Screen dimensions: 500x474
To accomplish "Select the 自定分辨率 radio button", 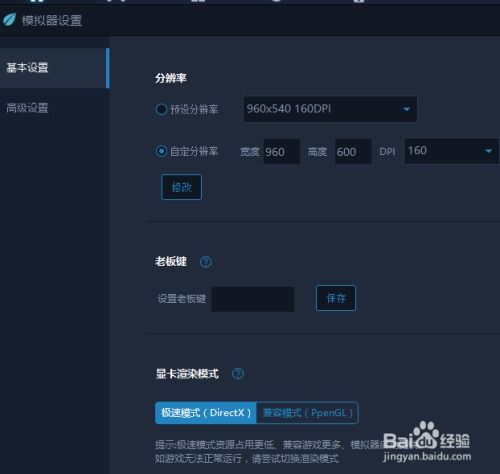I will (161, 151).
